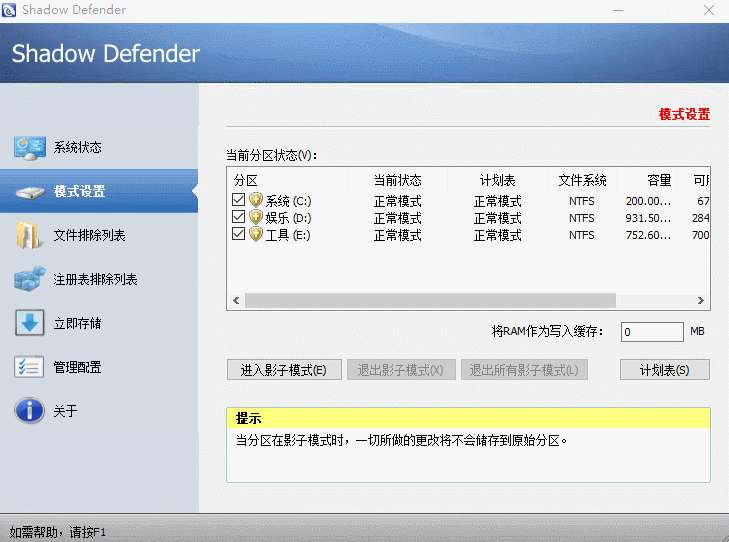Click the partition list left scroll arrow

pos(236,300)
